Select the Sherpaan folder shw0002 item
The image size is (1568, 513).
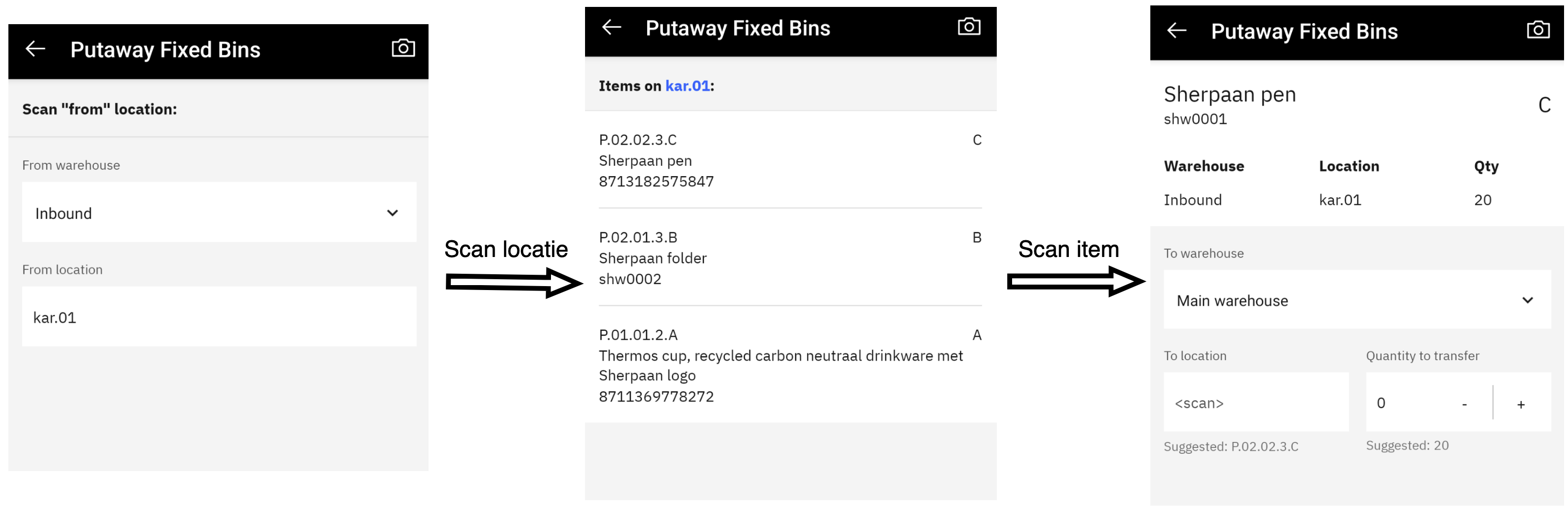789,257
